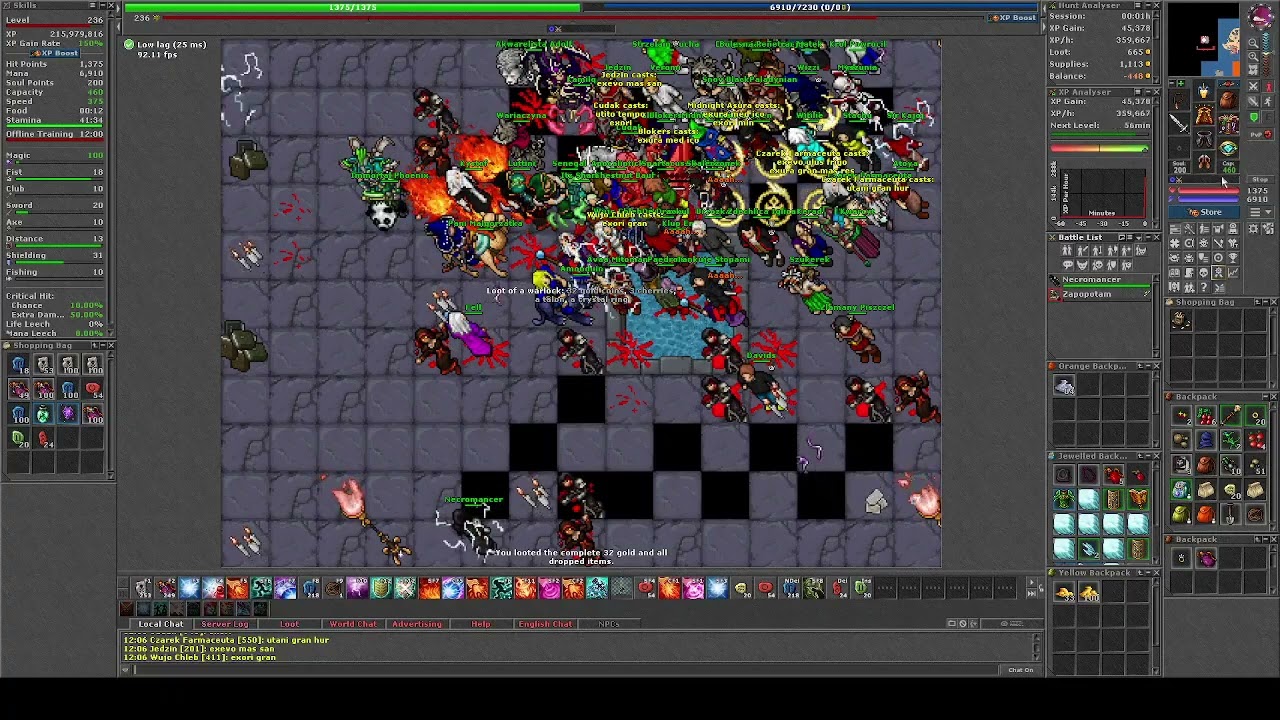Toggle chase opponent mode running figure
This screenshot has height=720, width=1280.
coord(1267,101)
